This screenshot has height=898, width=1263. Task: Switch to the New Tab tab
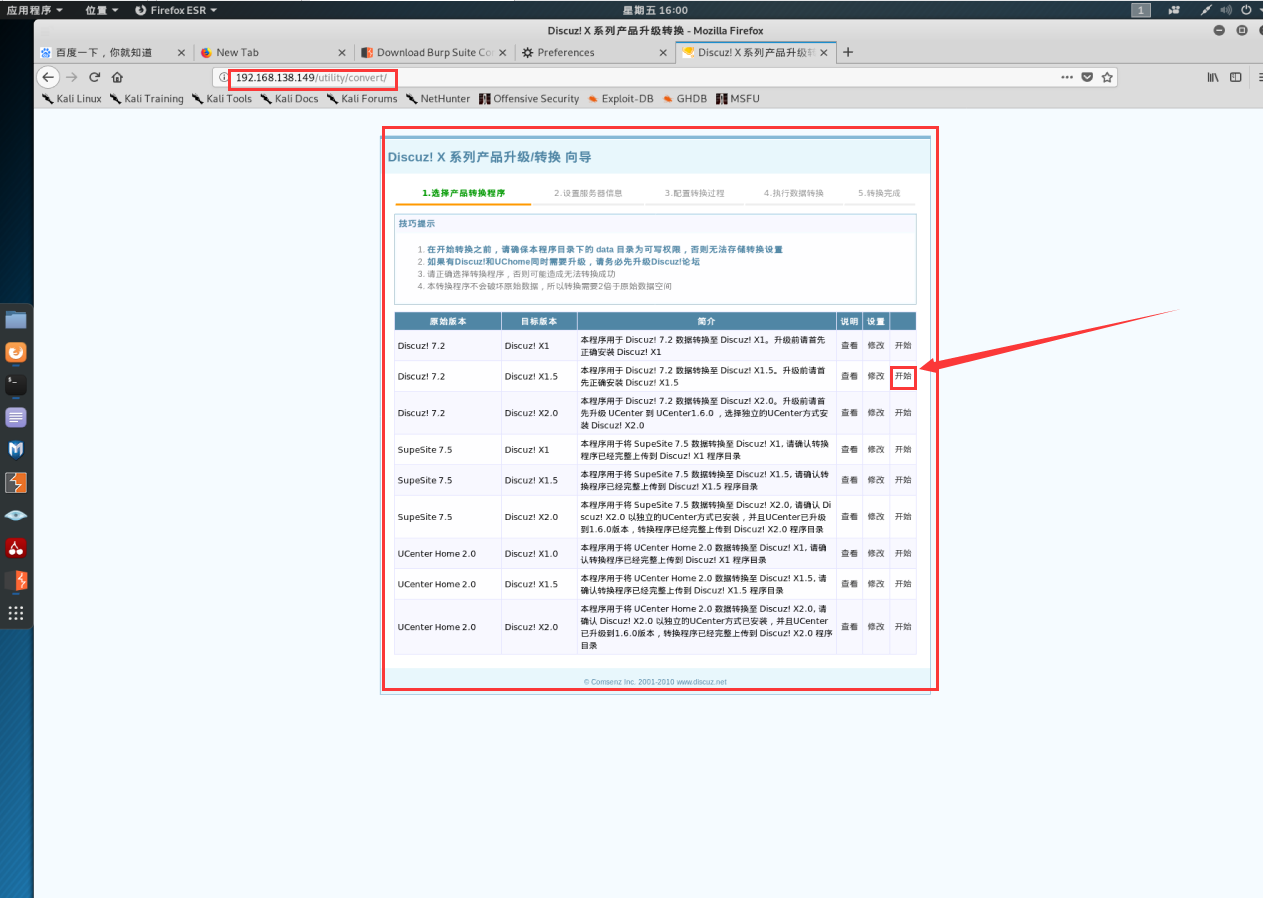(x=273, y=53)
